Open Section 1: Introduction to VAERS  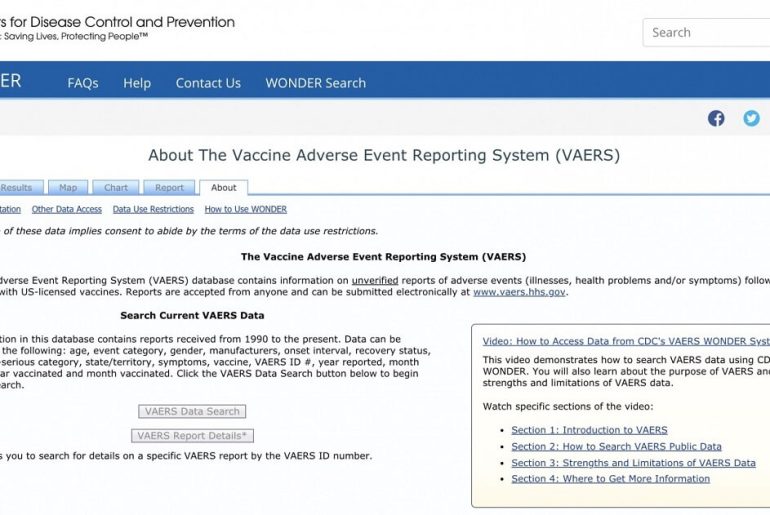(x=589, y=430)
